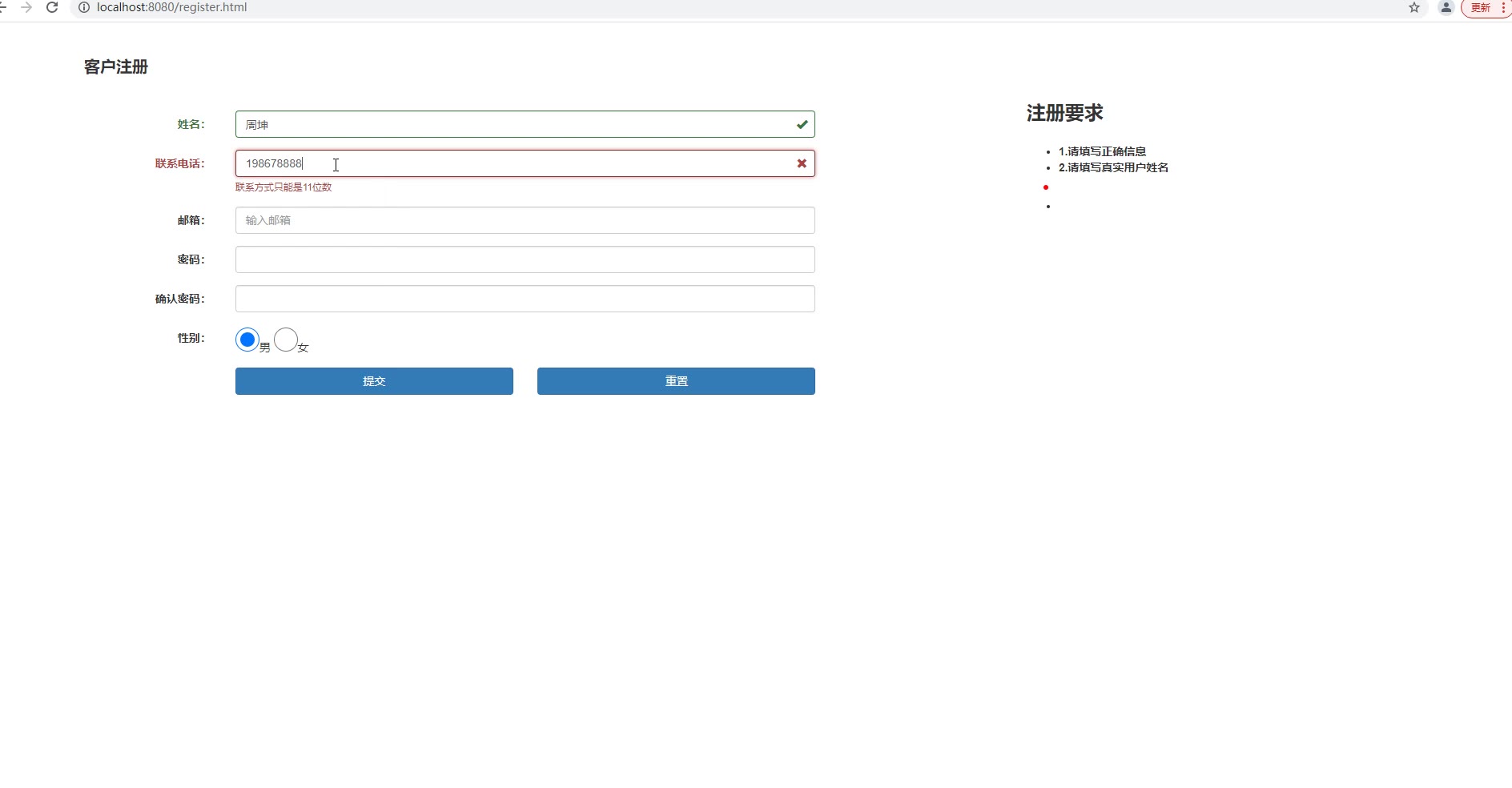Bookmark this page with the star icon
Image resolution: width=1512 pixels, height=788 pixels.
pyautogui.click(x=1414, y=8)
